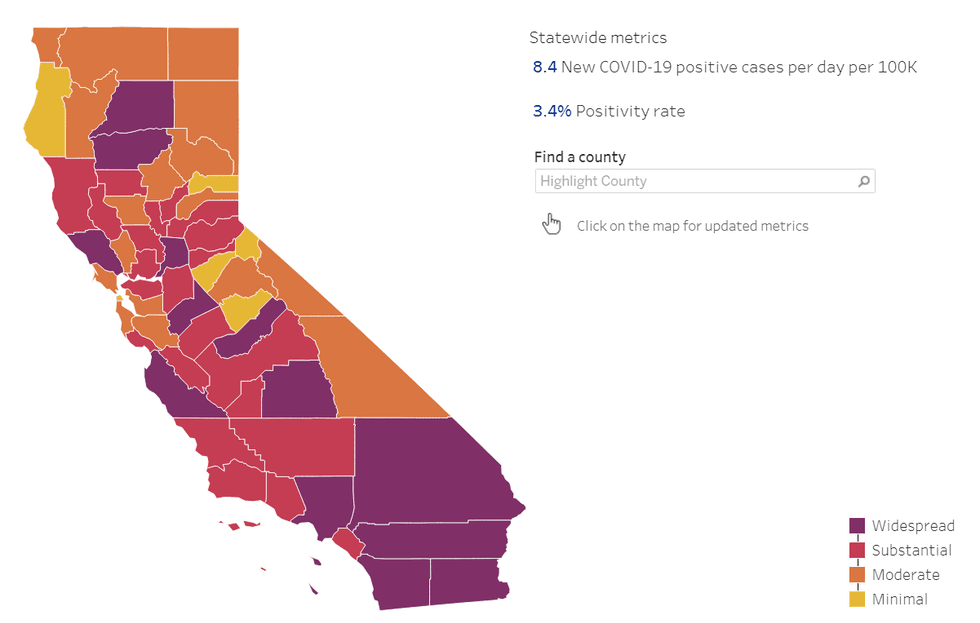The height and width of the screenshot is (623, 980).
Task: Click the Find a county label
Action: [580, 157]
